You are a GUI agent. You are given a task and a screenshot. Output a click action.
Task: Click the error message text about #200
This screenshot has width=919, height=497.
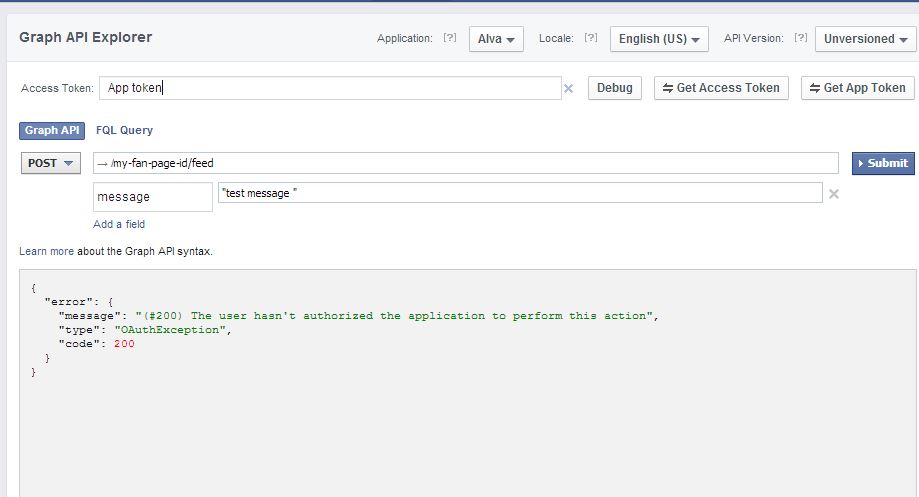pos(394,316)
